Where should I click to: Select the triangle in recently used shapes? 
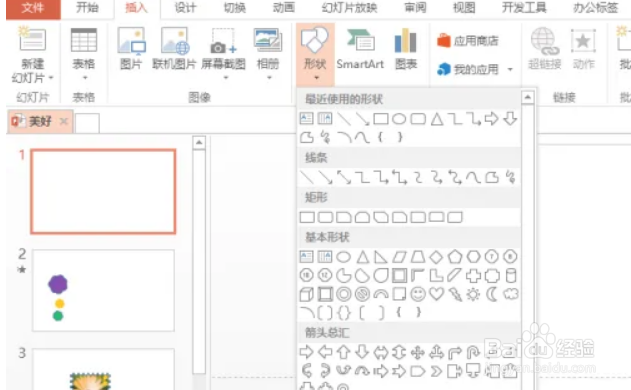(437, 119)
